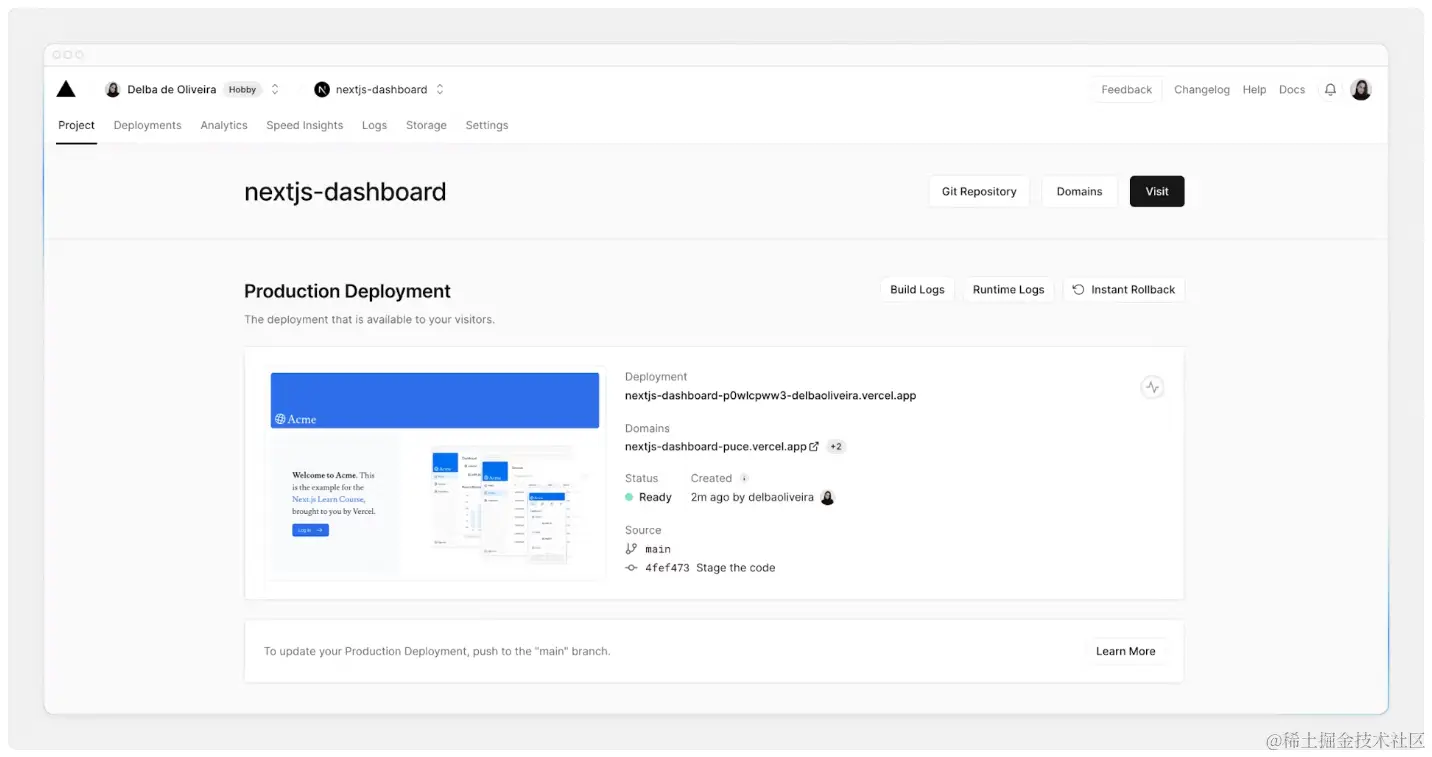Click the nextjs-dashboard name in the top bar

pos(382,90)
